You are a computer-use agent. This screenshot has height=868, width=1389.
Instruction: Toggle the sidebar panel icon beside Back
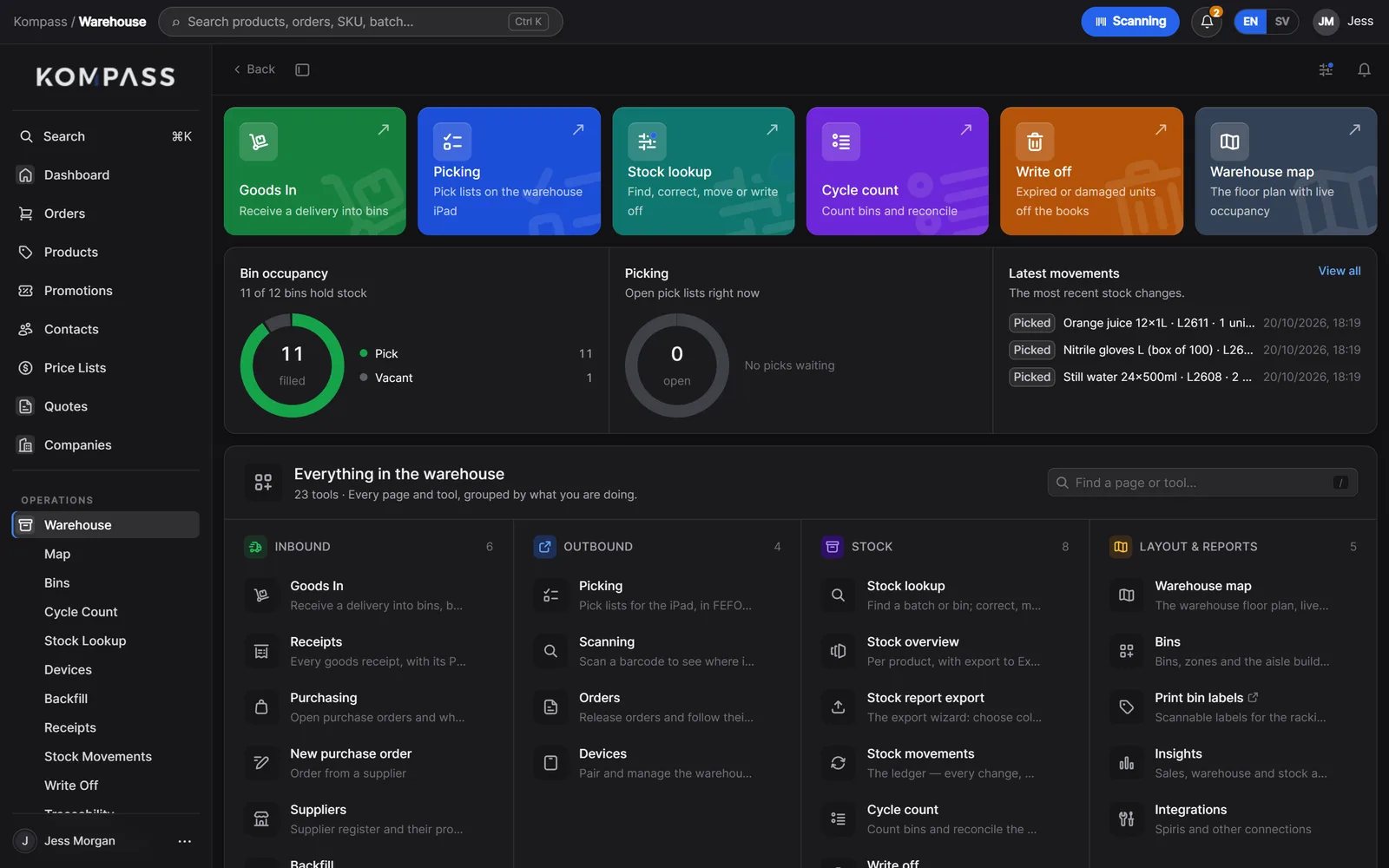[302, 69]
